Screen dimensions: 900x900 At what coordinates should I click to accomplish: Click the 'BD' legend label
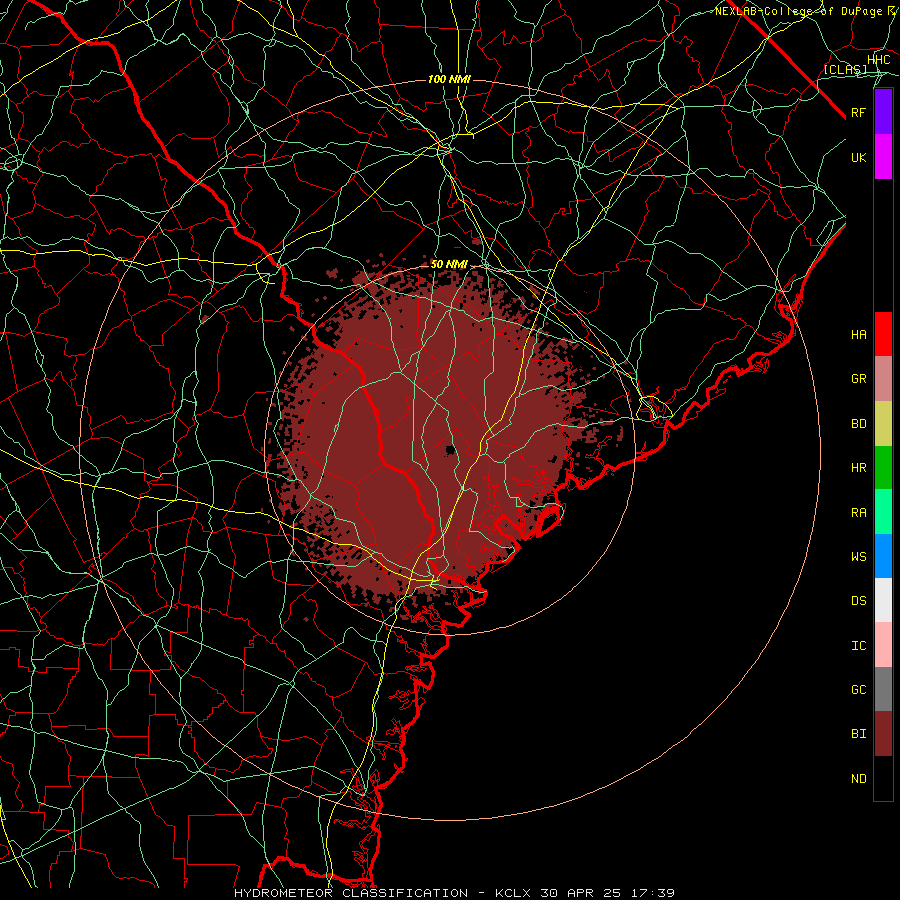[859, 424]
